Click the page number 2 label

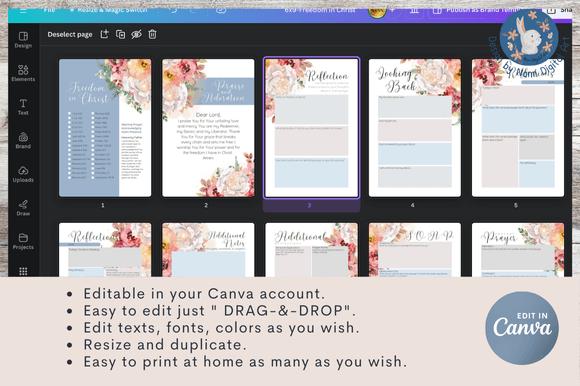(x=206, y=205)
